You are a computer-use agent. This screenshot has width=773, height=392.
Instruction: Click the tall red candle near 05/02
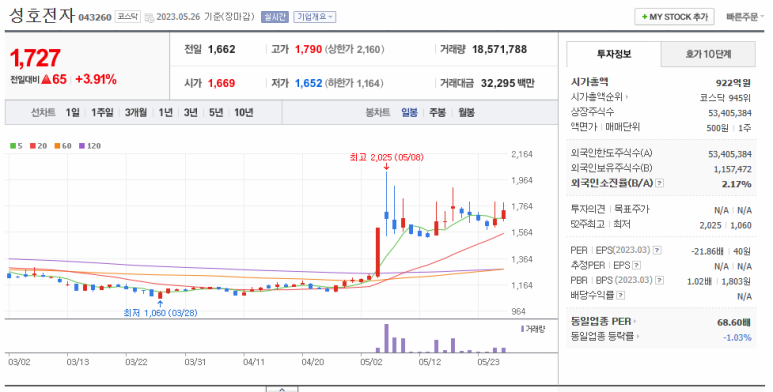click(378, 252)
